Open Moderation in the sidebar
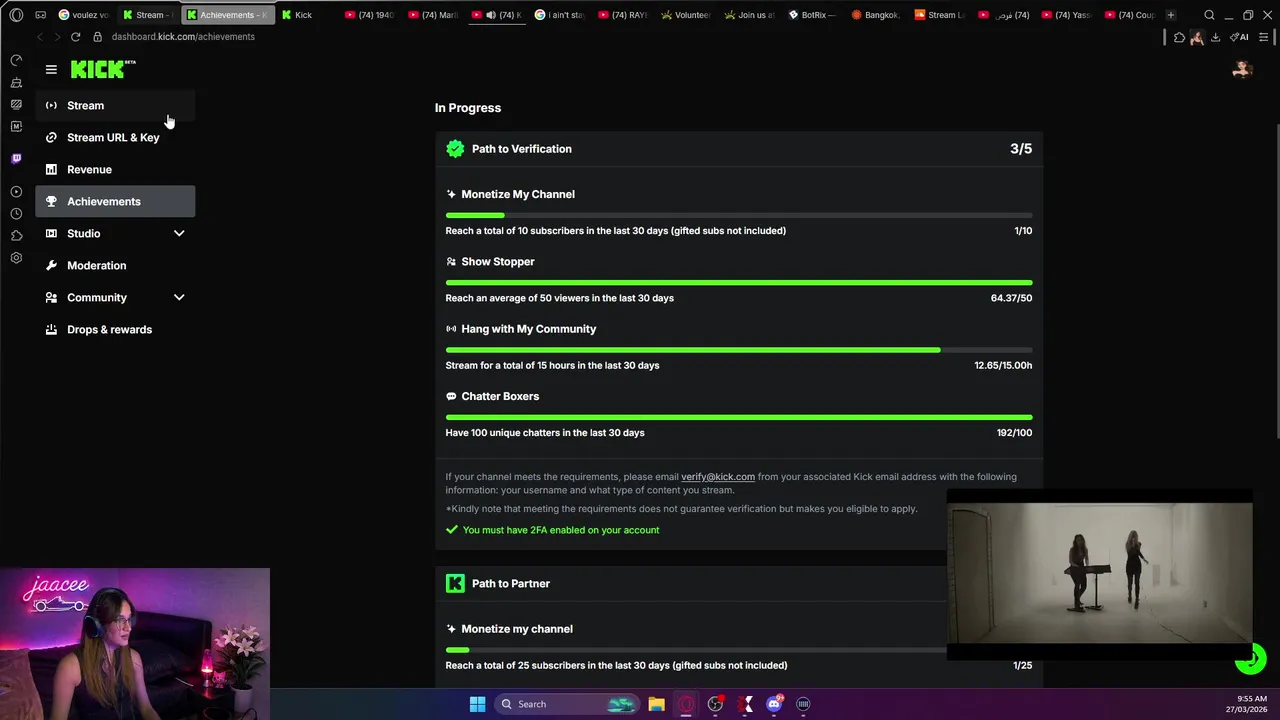1280x720 pixels. click(115, 265)
